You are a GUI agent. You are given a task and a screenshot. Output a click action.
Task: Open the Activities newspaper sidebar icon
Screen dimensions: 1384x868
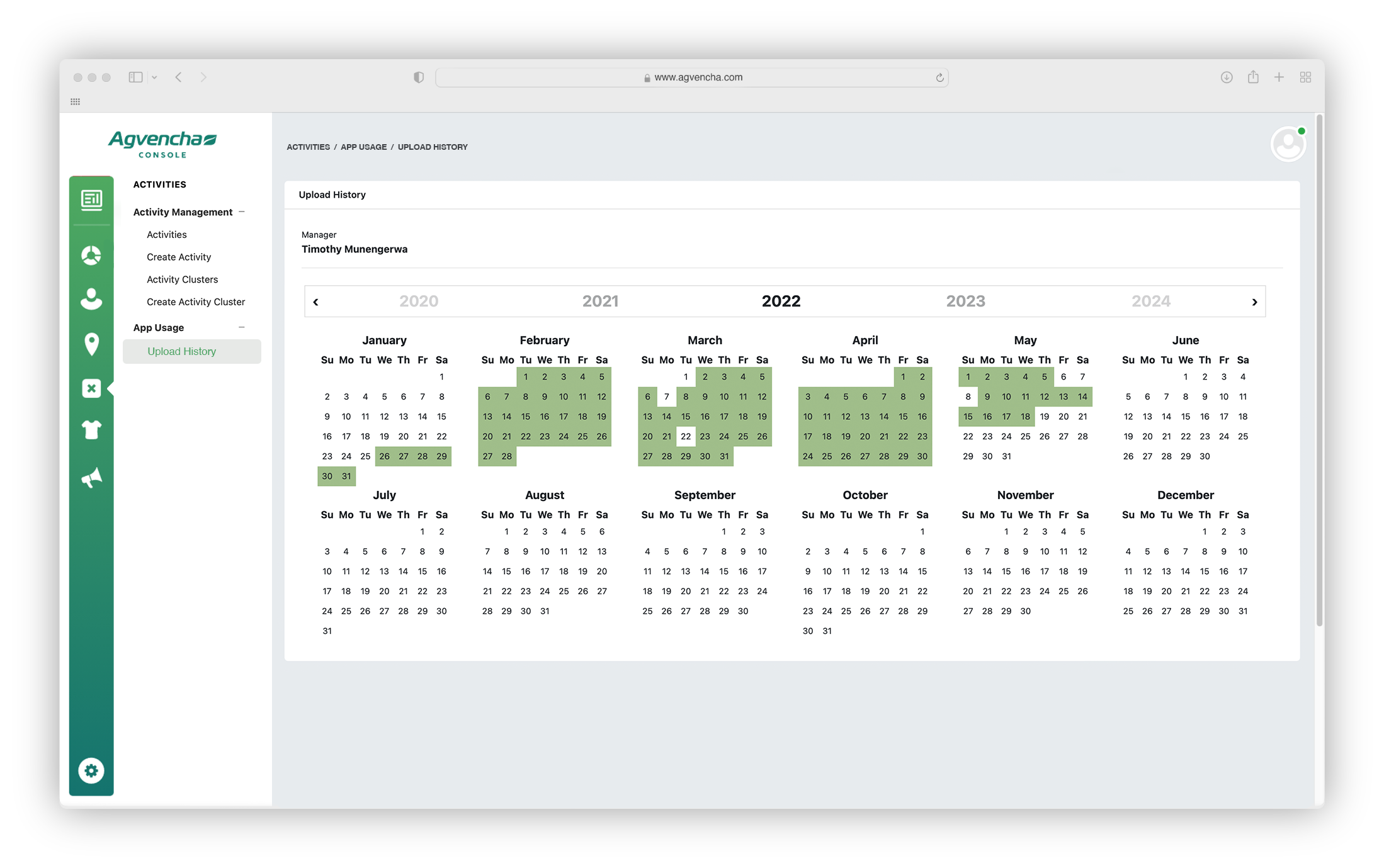tap(91, 200)
